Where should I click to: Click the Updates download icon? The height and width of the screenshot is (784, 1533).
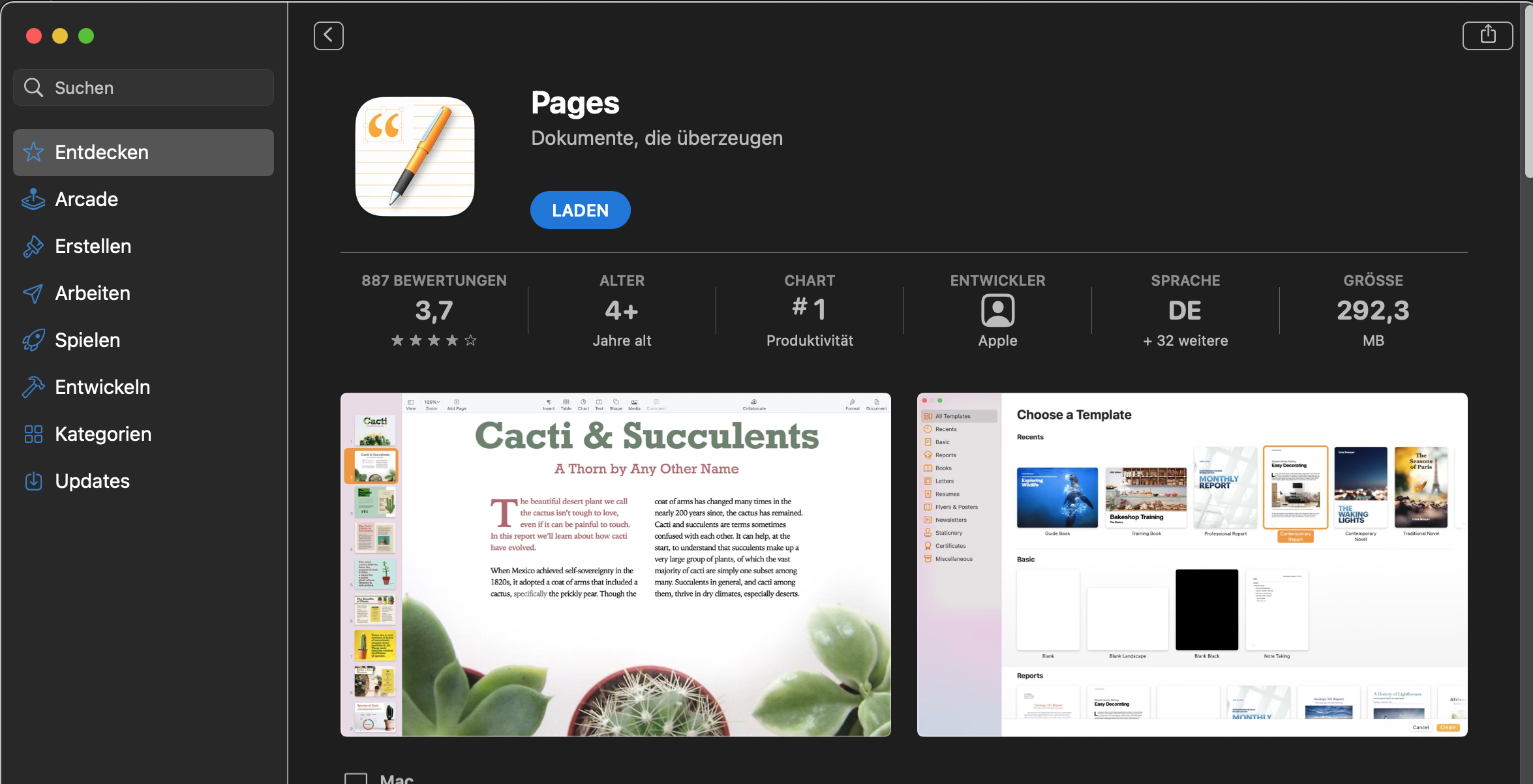coord(33,481)
